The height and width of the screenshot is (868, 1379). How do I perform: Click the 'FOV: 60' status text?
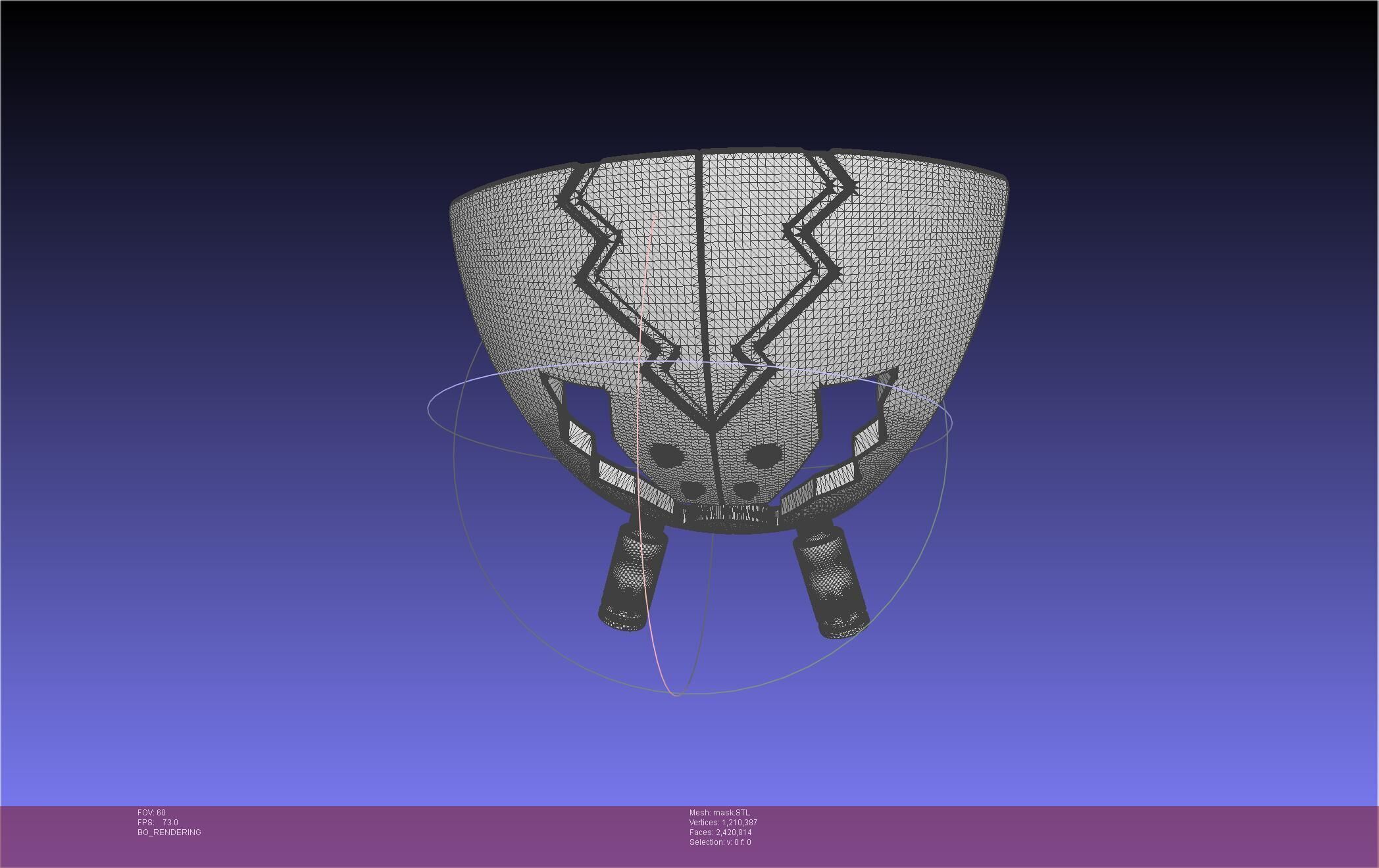151,813
